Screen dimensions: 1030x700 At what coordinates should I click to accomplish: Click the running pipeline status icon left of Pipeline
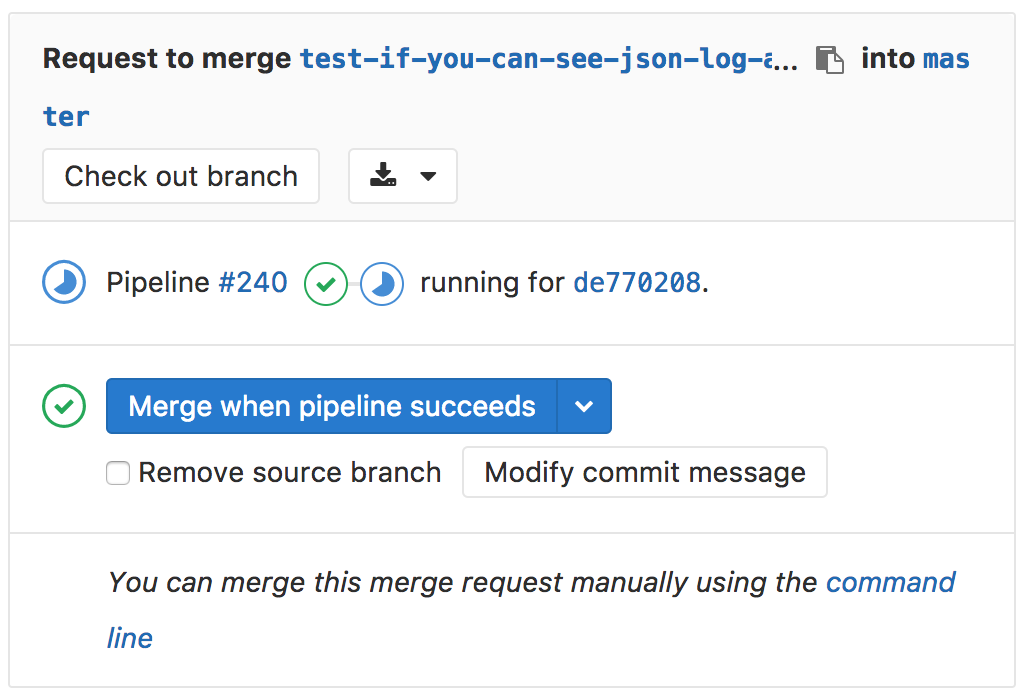(64, 283)
